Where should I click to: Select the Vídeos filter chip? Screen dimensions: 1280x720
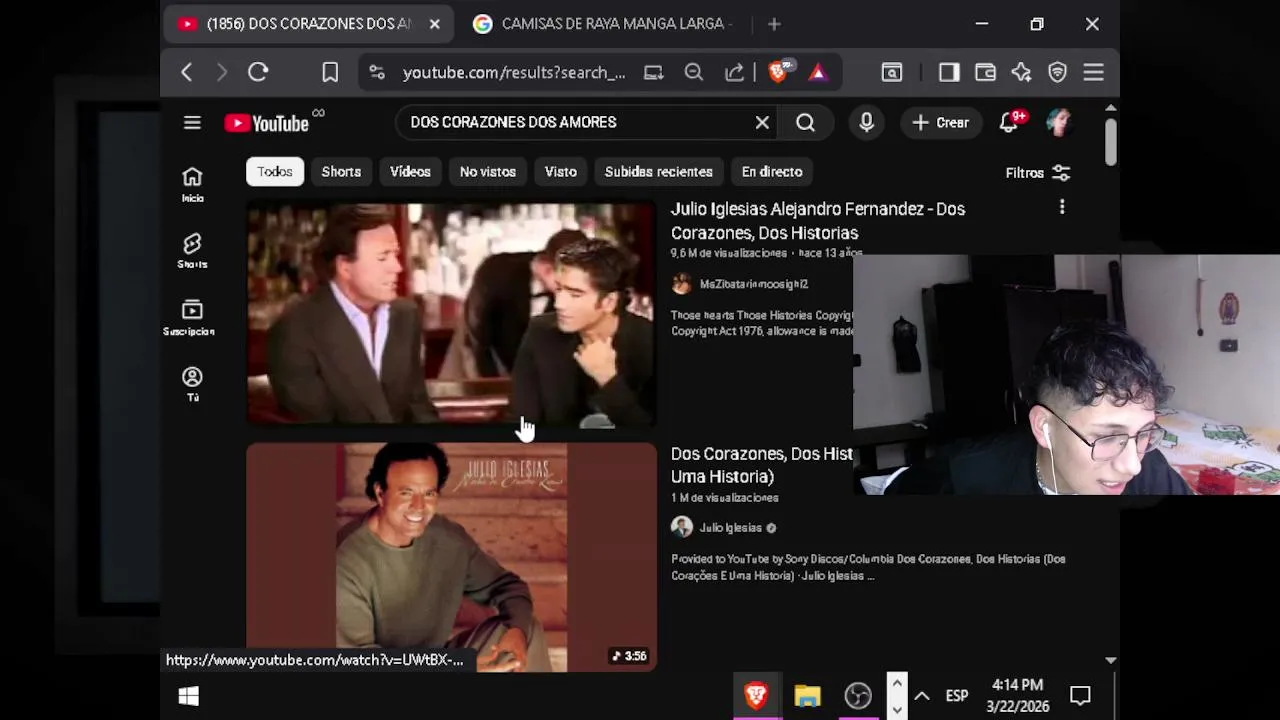[410, 172]
